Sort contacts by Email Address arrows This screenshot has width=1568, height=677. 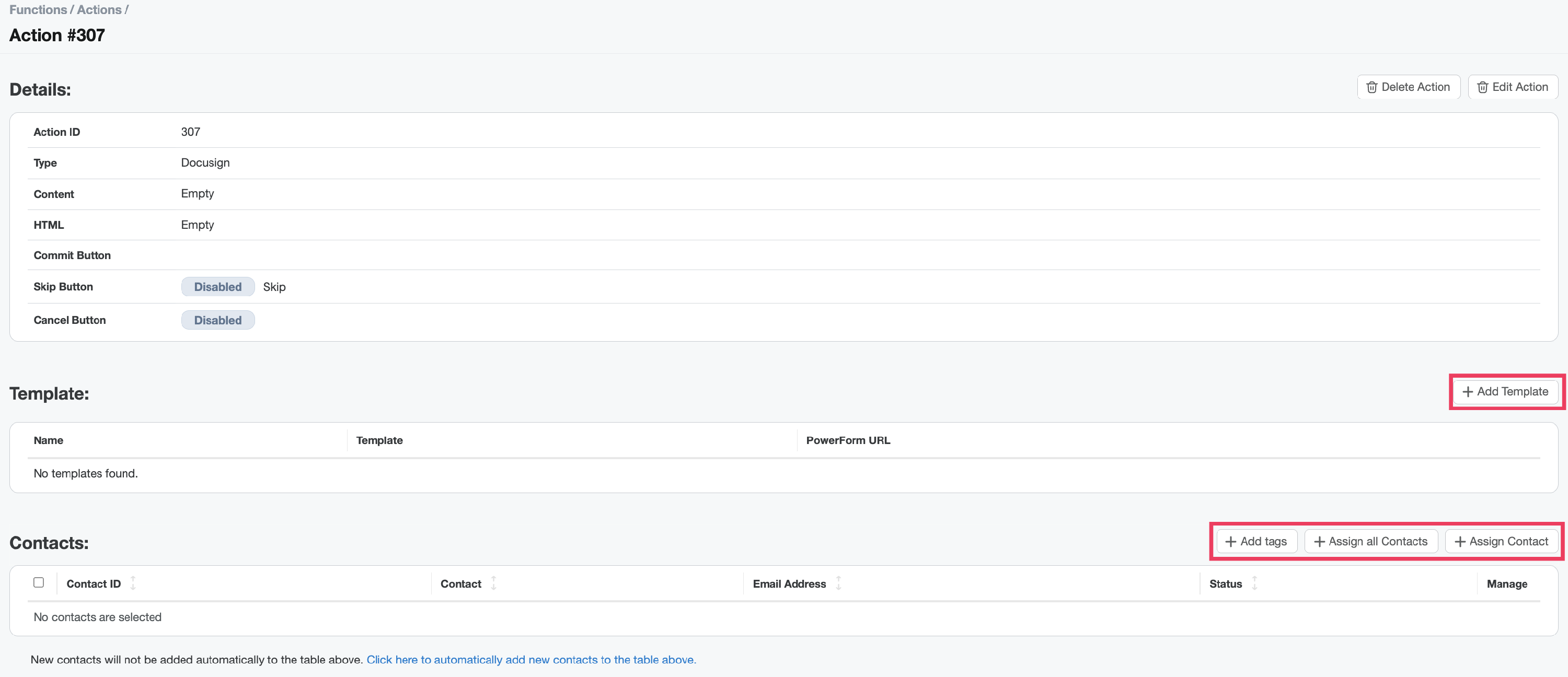838,583
